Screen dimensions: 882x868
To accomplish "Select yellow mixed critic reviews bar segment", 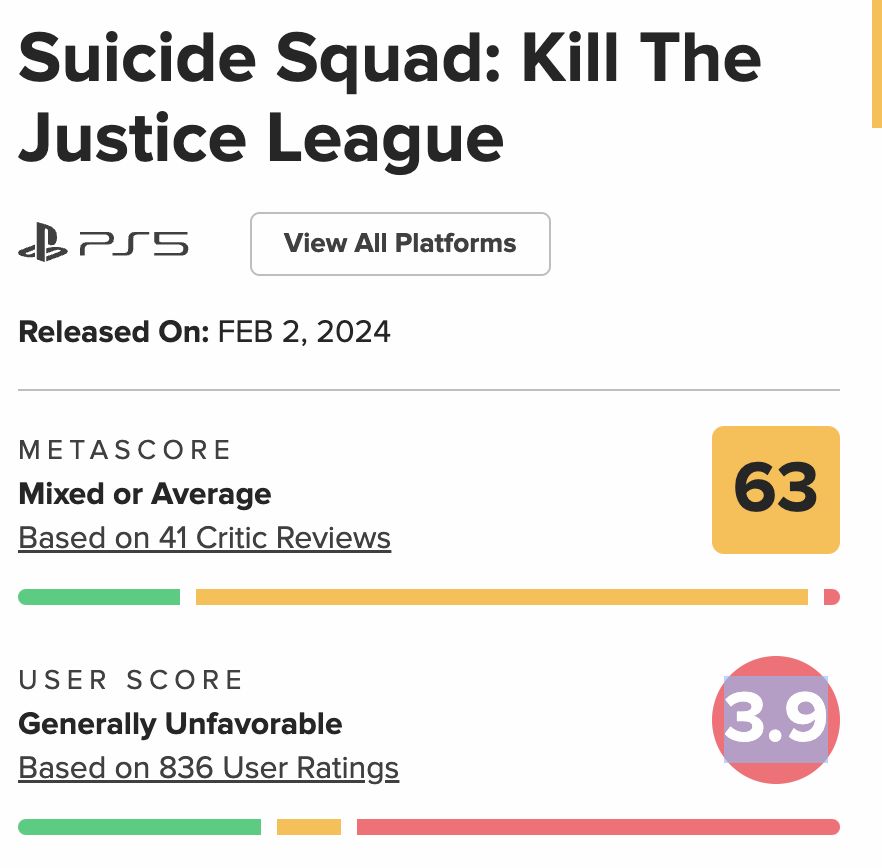I will (502, 597).
